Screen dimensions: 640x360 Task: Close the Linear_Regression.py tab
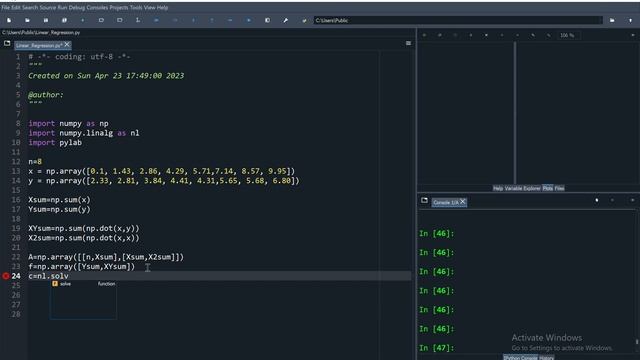pyautogui.click(x=67, y=44)
